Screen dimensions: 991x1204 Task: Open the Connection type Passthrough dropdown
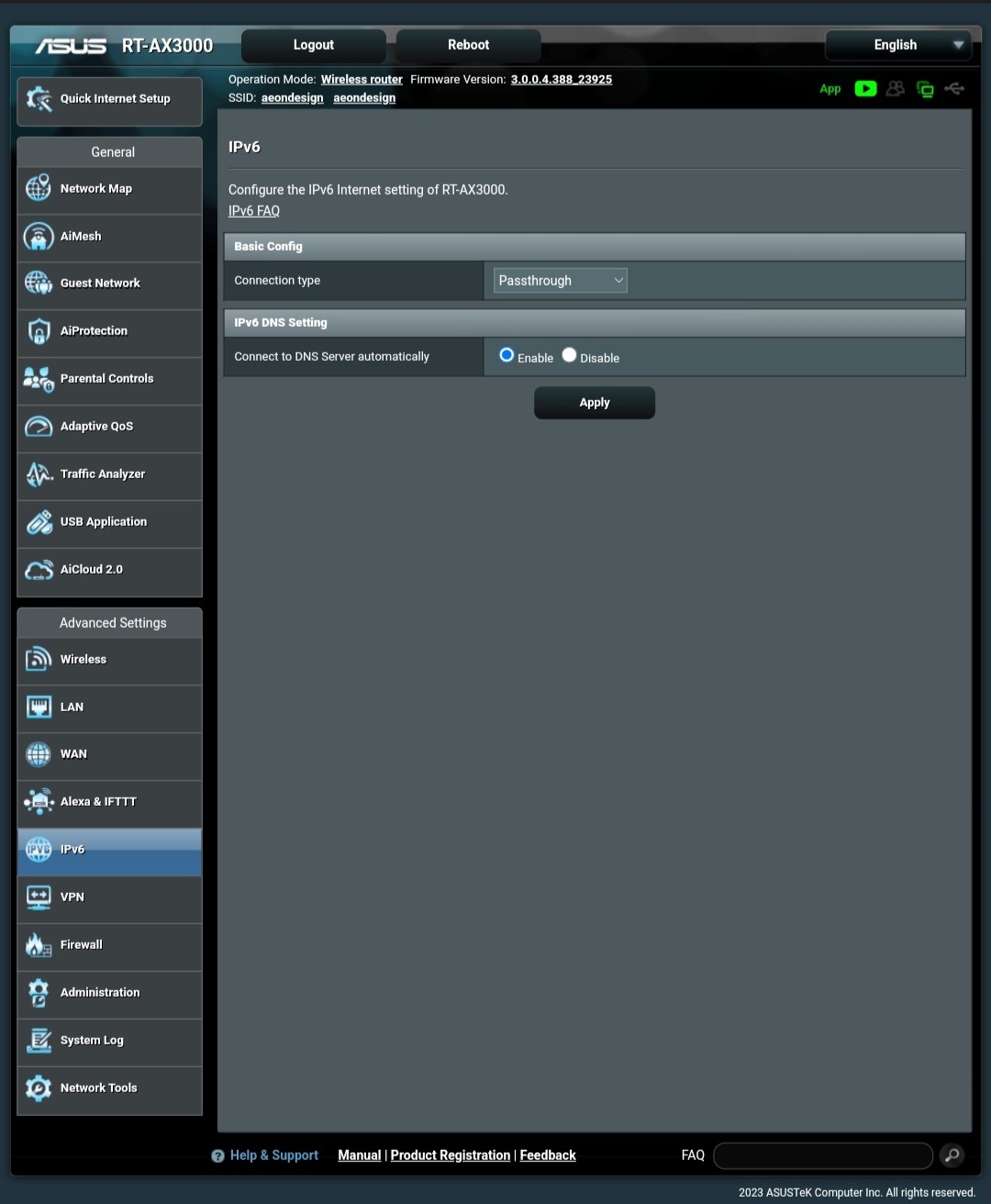tap(560, 281)
